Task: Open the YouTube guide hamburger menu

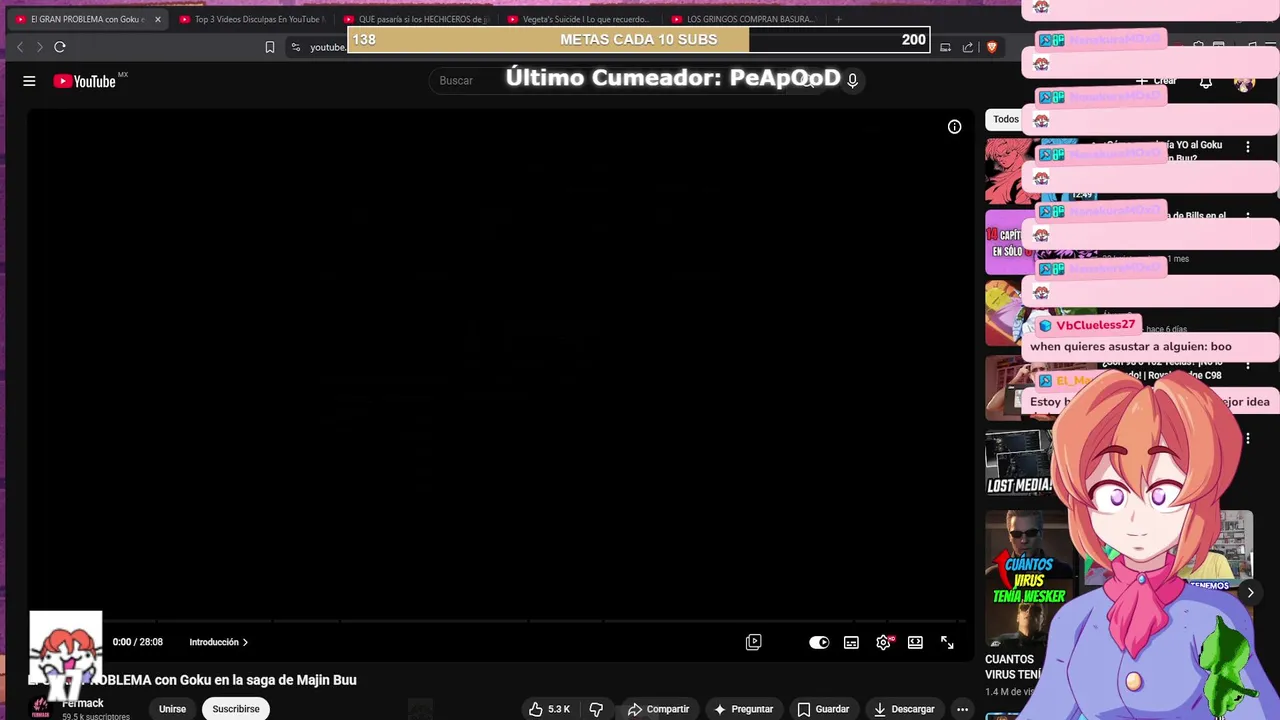Action: 29,81
